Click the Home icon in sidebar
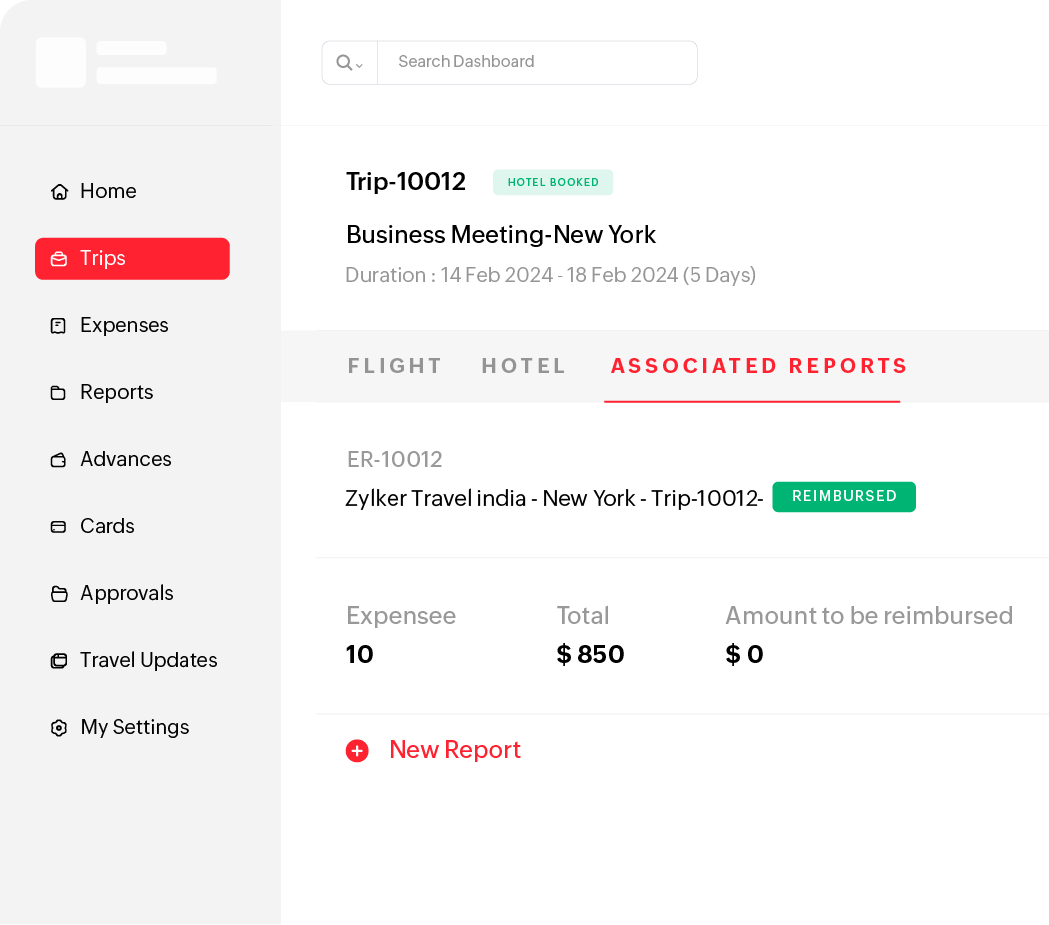This screenshot has height=925, width=1049. [x=59, y=192]
